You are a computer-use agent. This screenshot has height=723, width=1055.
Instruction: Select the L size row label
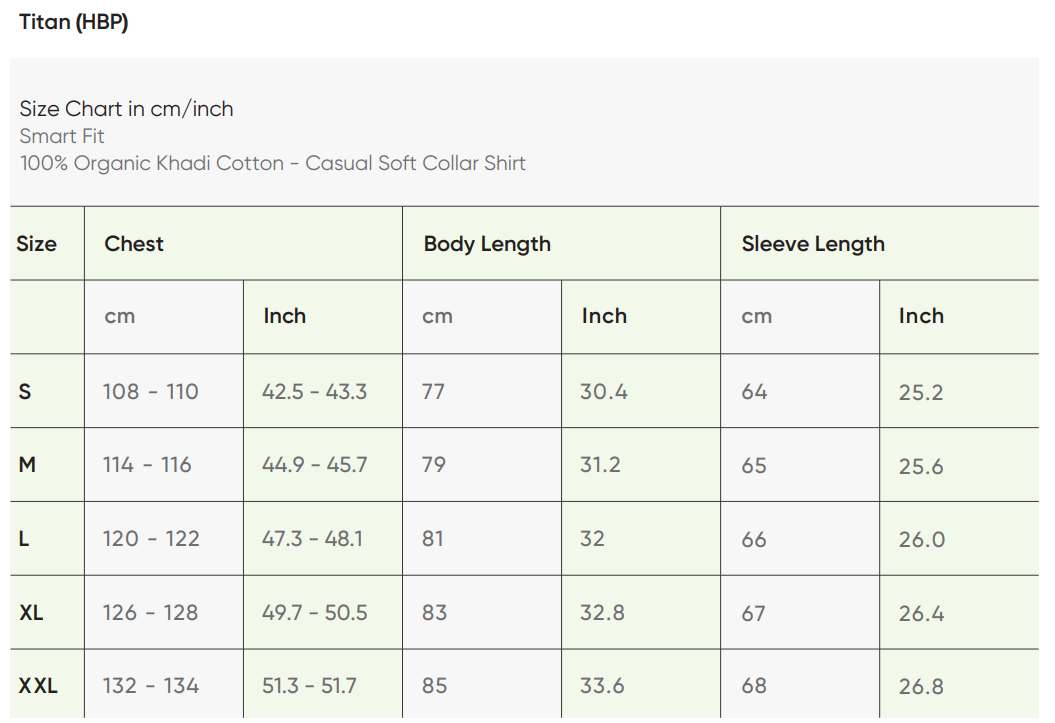(x=24, y=539)
